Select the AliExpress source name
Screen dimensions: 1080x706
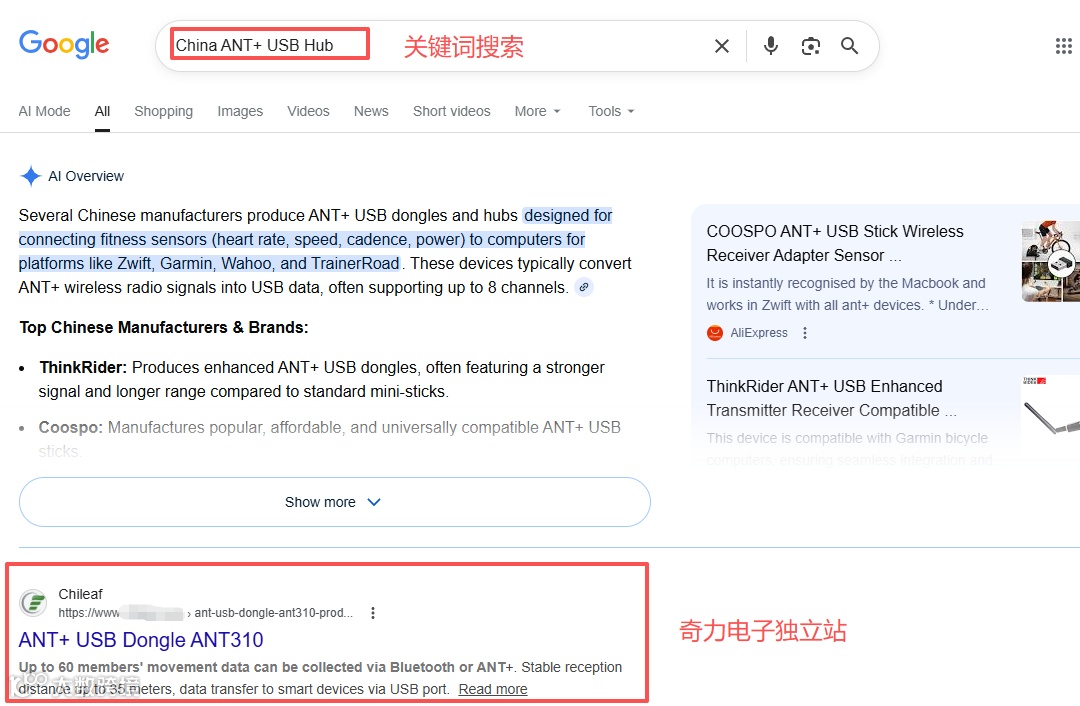pyautogui.click(x=759, y=333)
